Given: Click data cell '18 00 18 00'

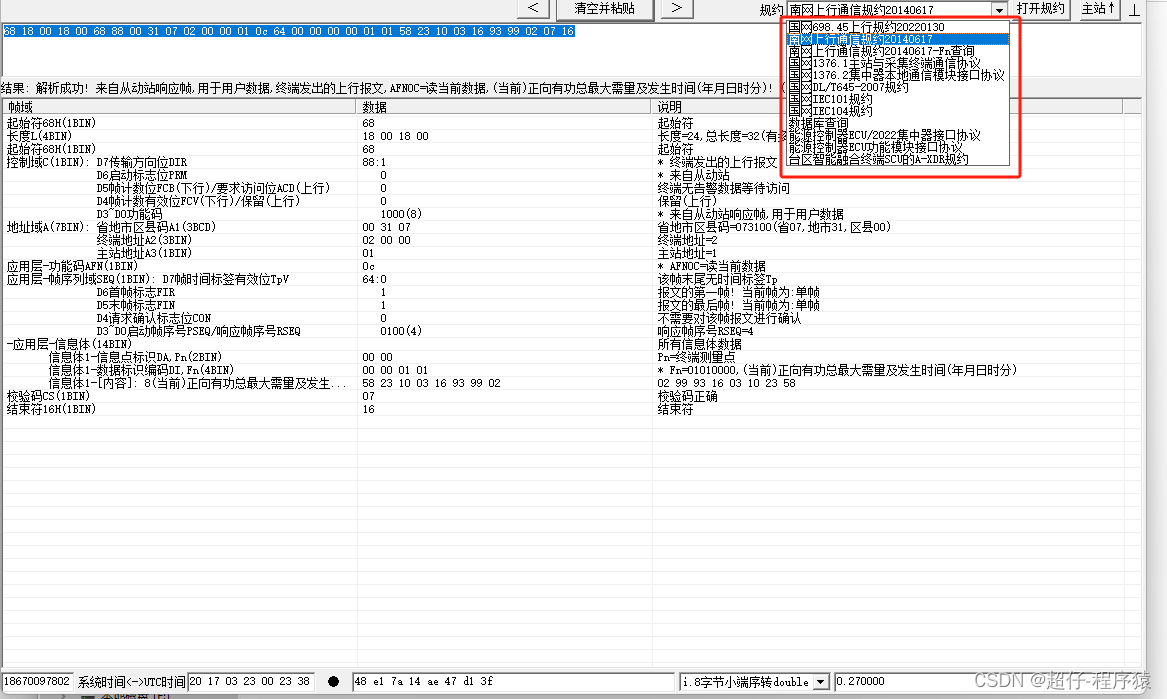Looking at the screenshot, I should coord(395,136).
